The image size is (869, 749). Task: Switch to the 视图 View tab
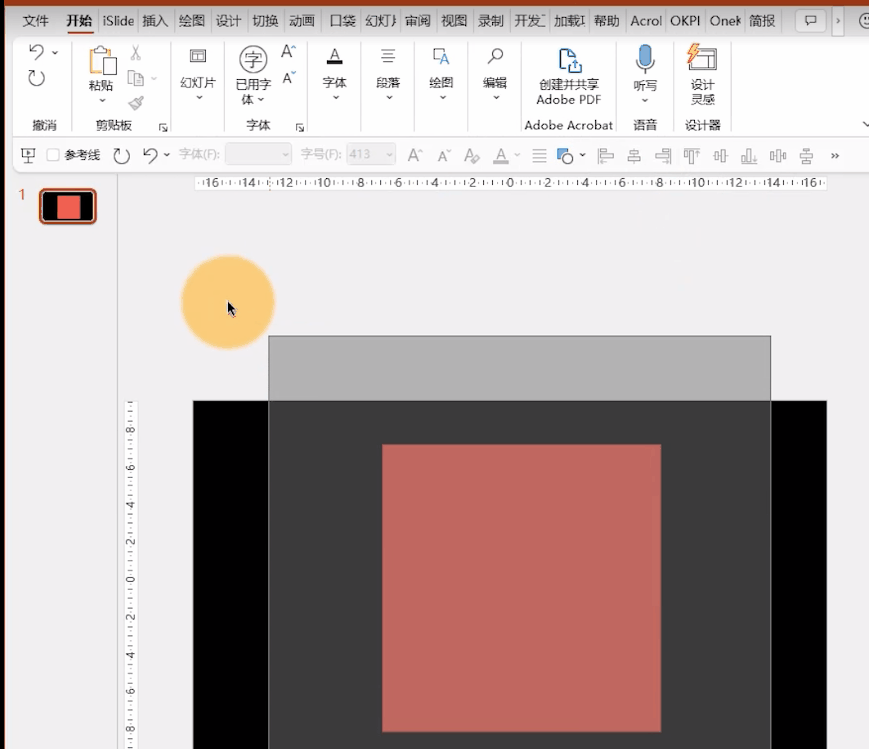pos(454,21)
